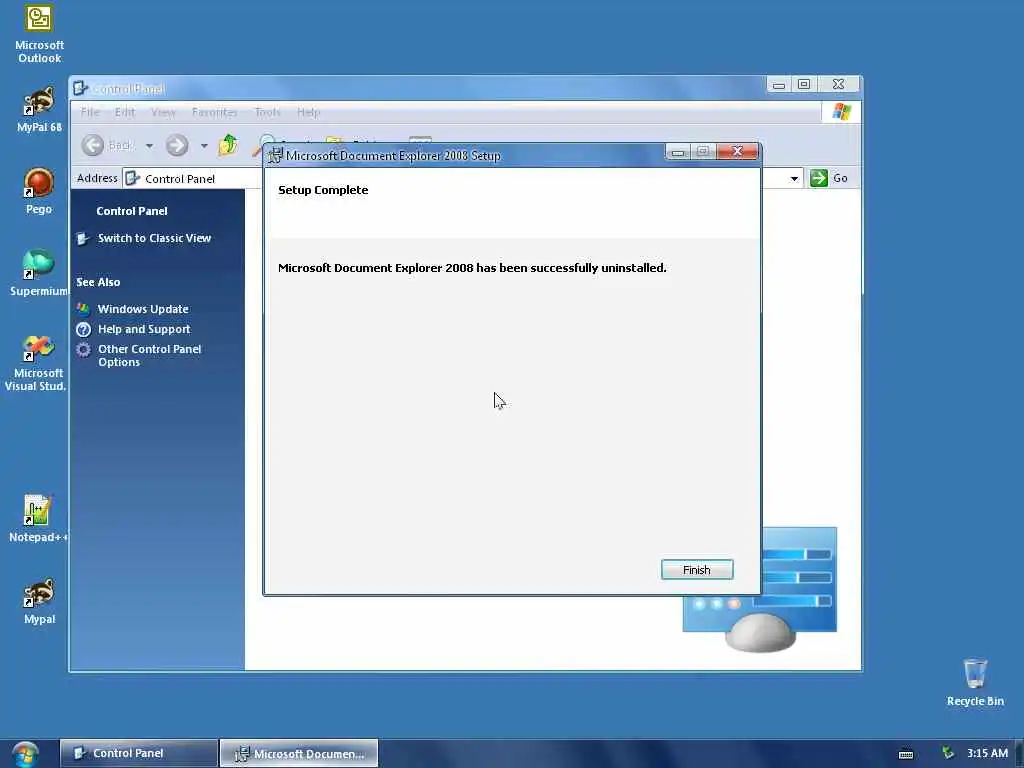Image resolution: width=1024 pixels, height=768 pixels.
Task: Click the Up folder toolbar icon
Action: 229,144
